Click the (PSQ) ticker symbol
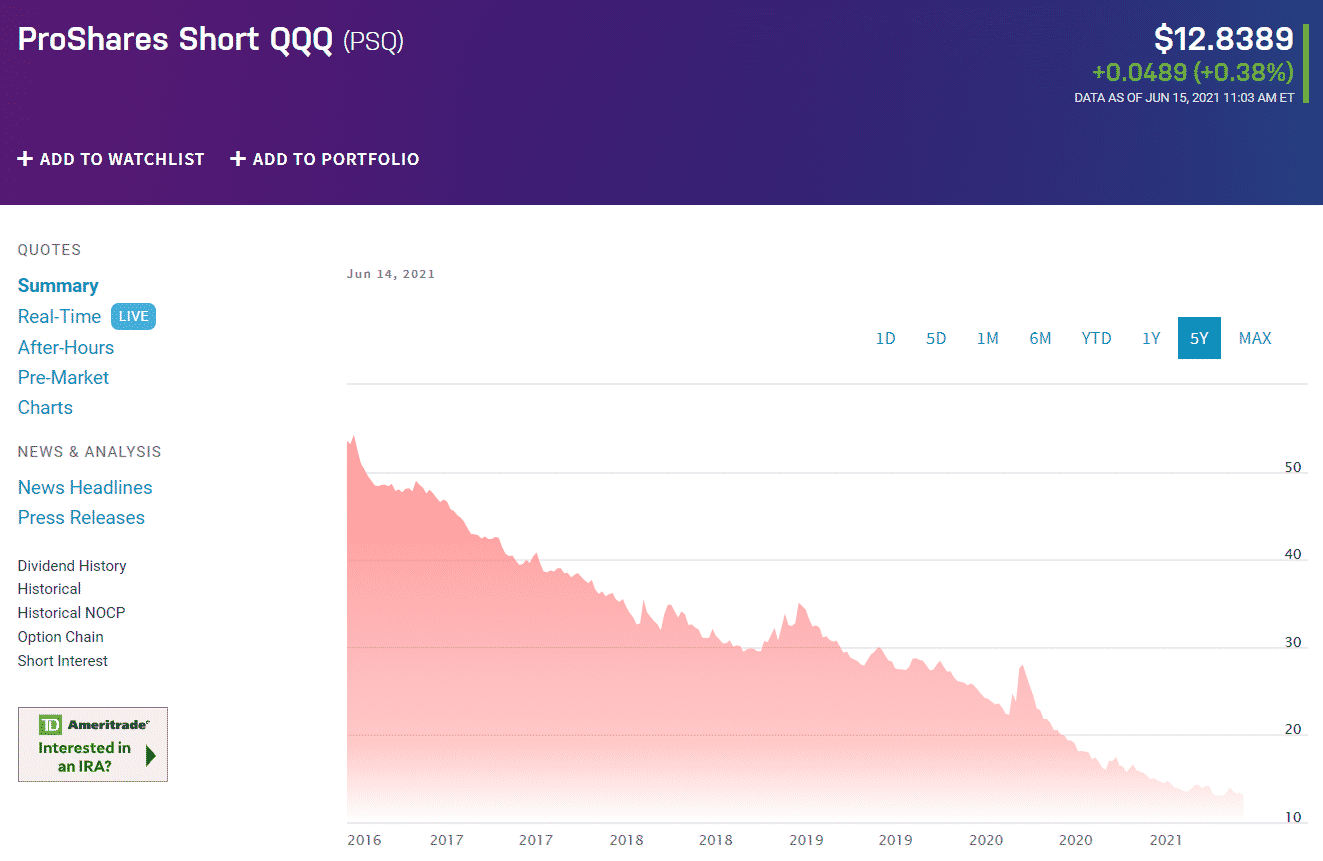The image size is (1323, 861). tap(373, 42)
